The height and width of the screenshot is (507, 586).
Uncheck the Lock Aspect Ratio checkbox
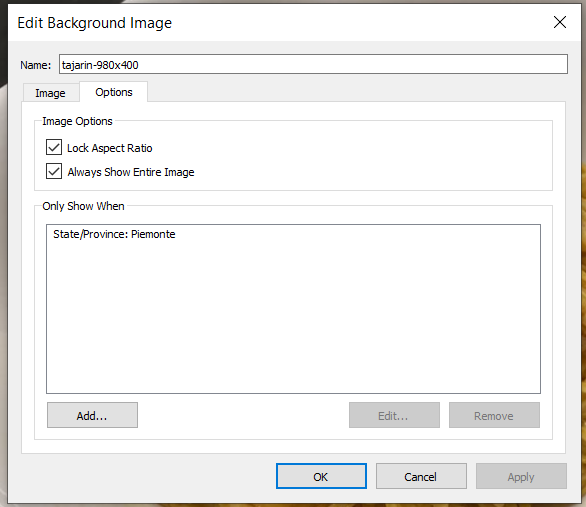[54, 147]
